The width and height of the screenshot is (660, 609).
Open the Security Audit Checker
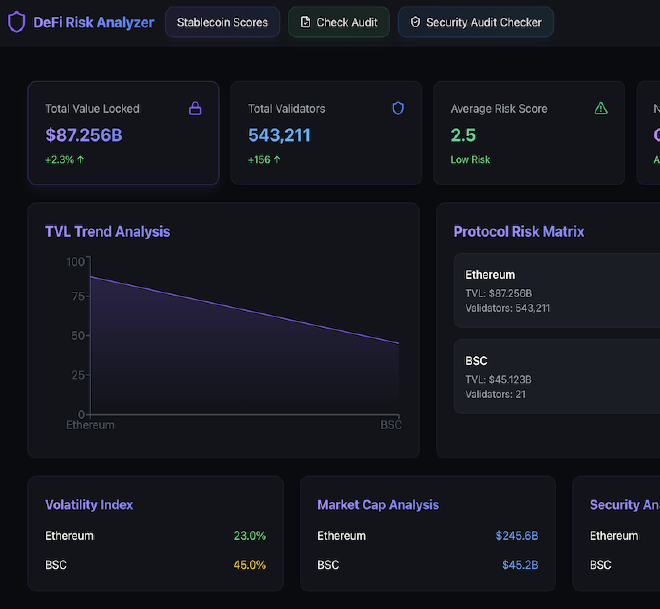[x=476, y=22]
